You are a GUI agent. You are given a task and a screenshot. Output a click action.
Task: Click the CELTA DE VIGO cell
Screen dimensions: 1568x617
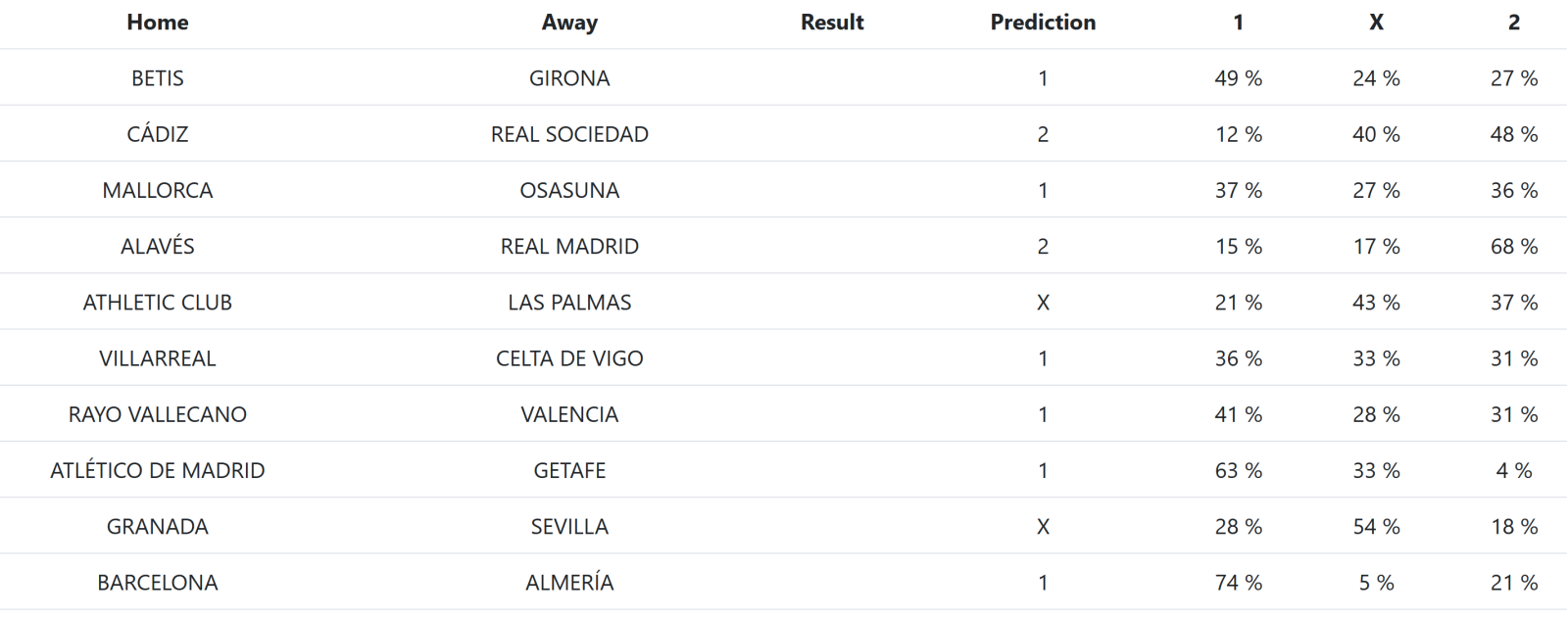point(569,358)
